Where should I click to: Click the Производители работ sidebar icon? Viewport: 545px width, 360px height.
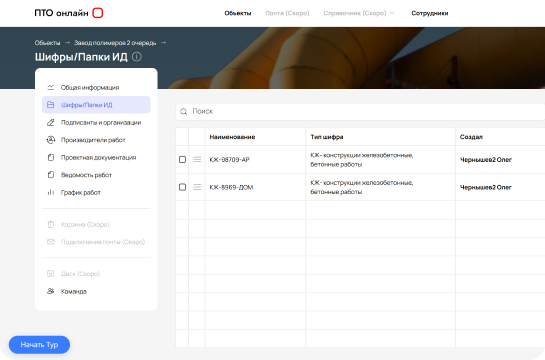51,140
